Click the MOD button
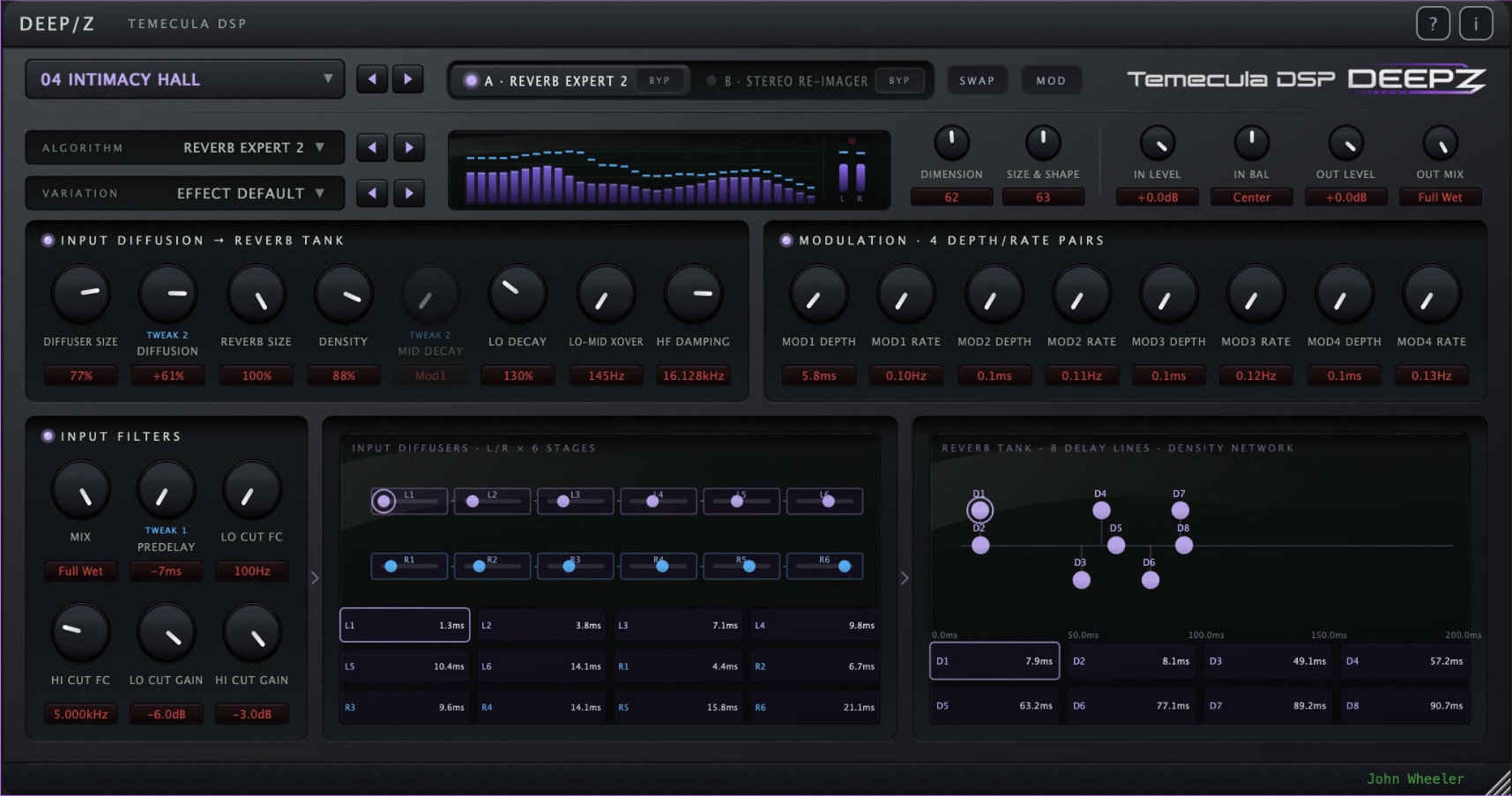Image resolution: width=1512 pixels, height=796 pixels. (1051, 80)
